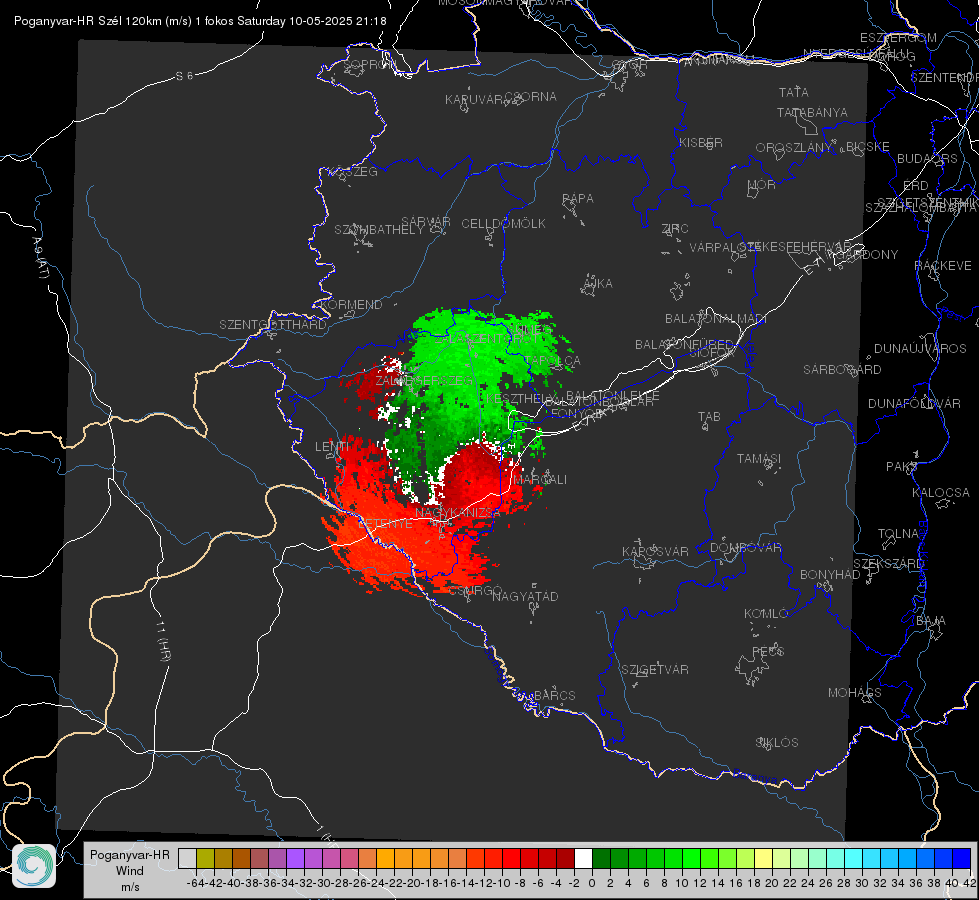Click the '-64' legend value

(x=196, y=883)
